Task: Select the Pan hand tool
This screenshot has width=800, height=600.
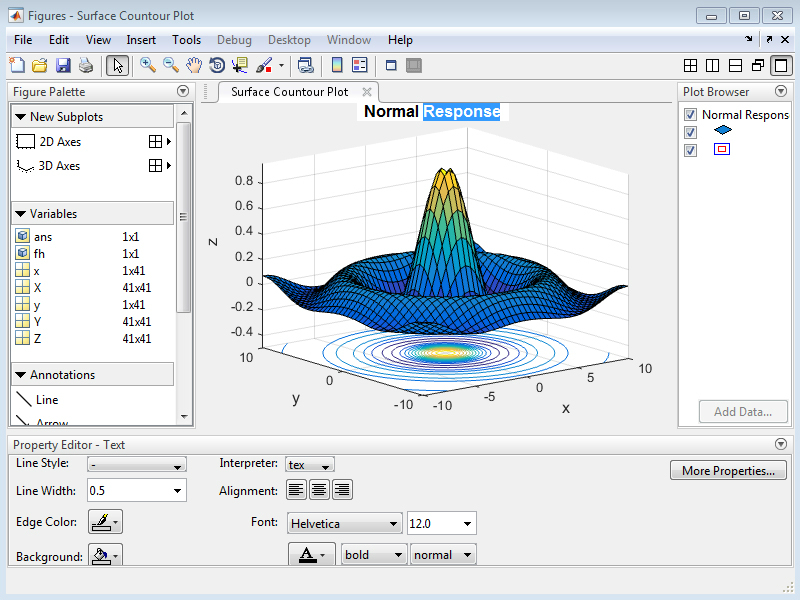Action: [x=194, y=65]
